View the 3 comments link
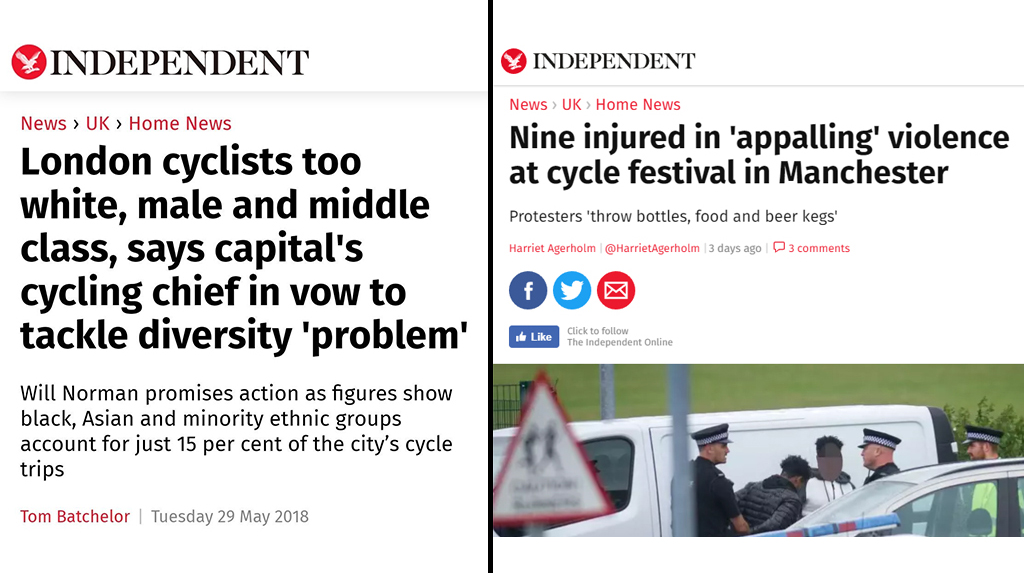Viewport: 1024px width, 573px height. click(x=818, y=248)
